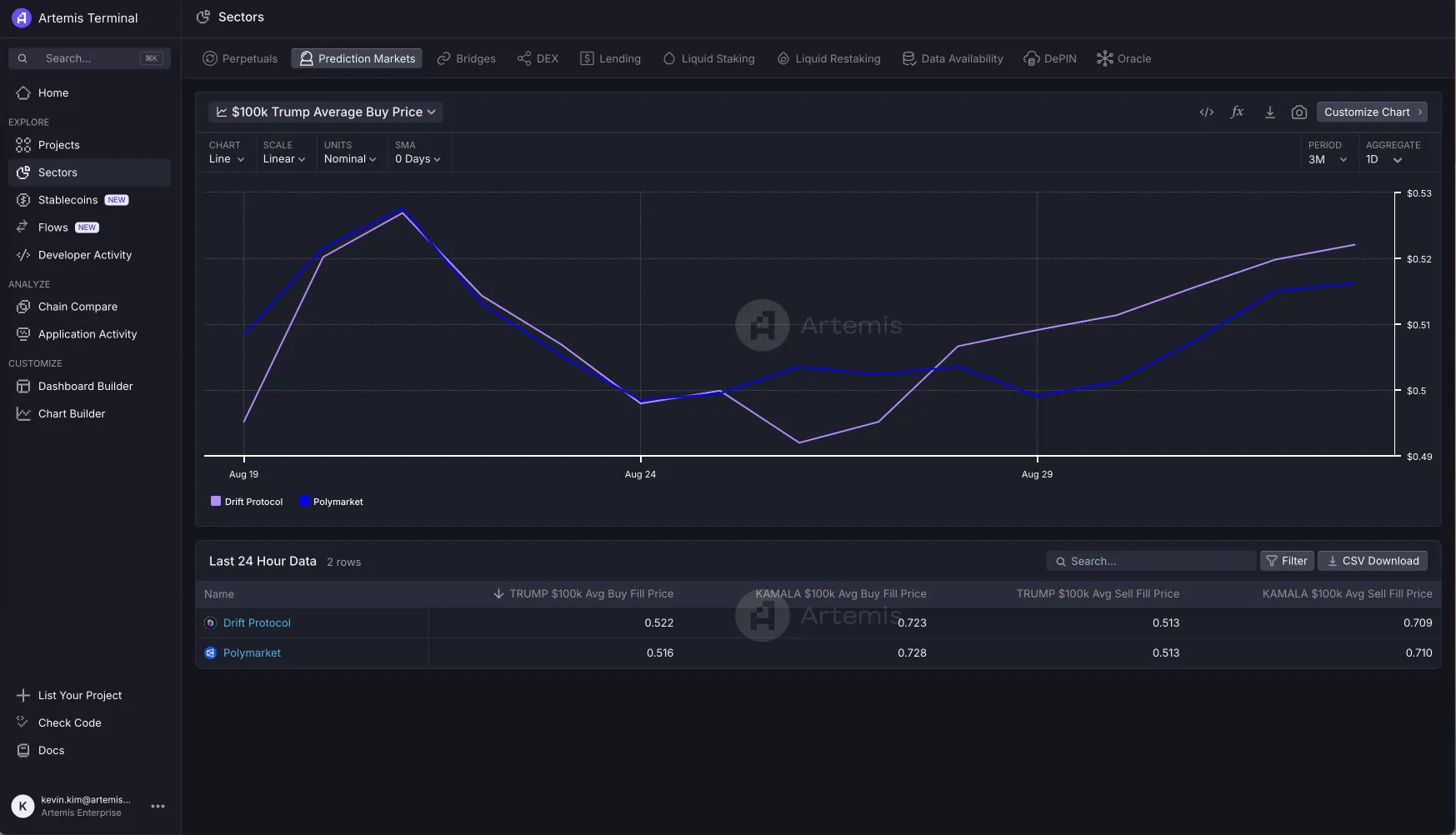This screenshot has height=835, width=1456.
Task: Select the Prediction Markets tab
Action: (357, 58)
